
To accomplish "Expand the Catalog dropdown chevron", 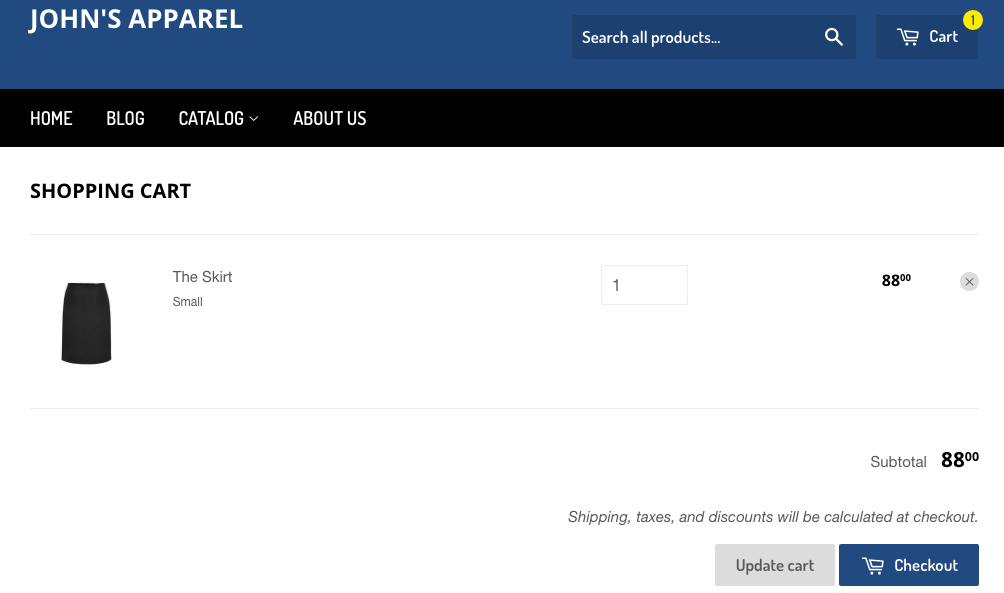I will click(x=254, y=119).
